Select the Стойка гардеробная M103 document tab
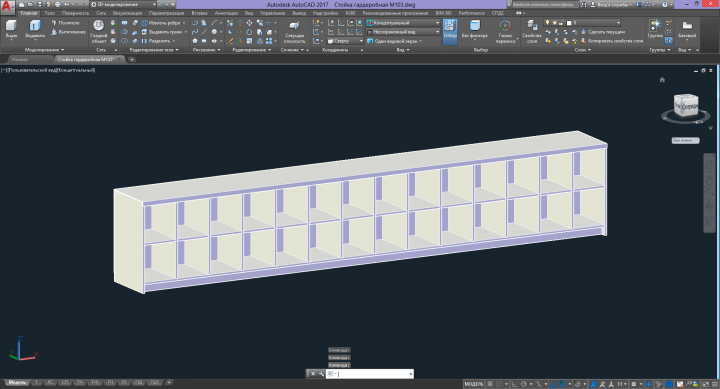 (89, 59)
